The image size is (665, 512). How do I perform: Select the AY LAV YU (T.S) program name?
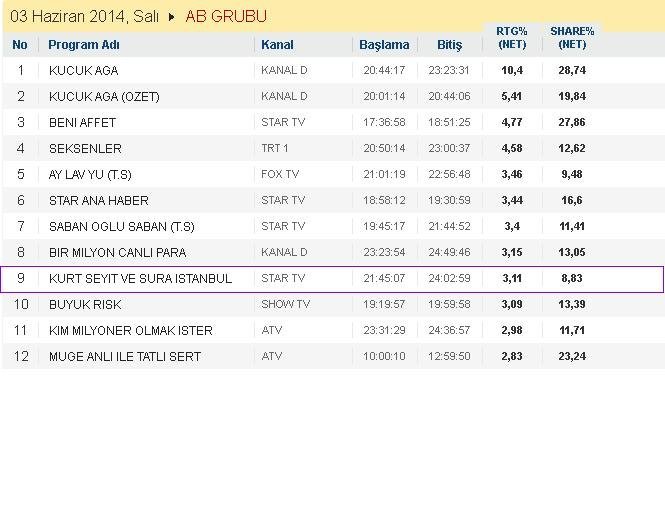90,174
